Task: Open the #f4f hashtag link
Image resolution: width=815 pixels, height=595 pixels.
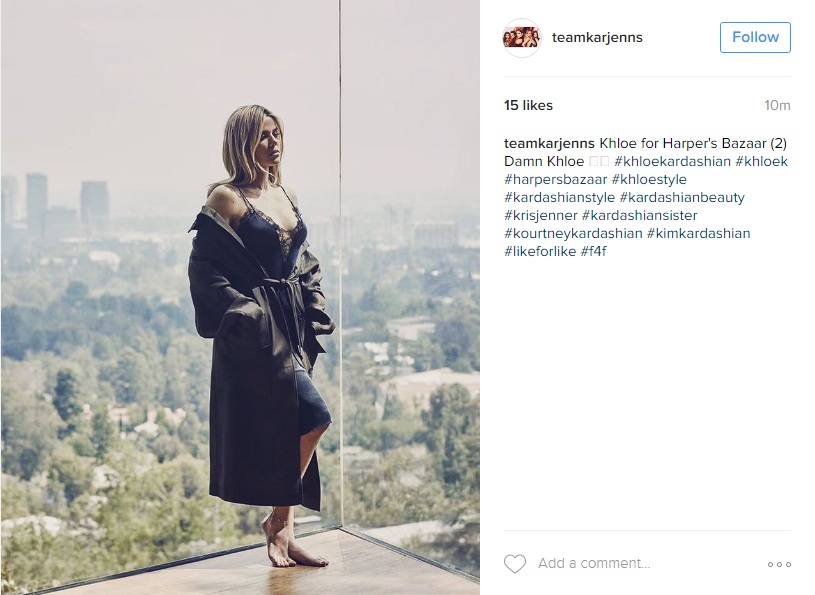Action: 594,252
